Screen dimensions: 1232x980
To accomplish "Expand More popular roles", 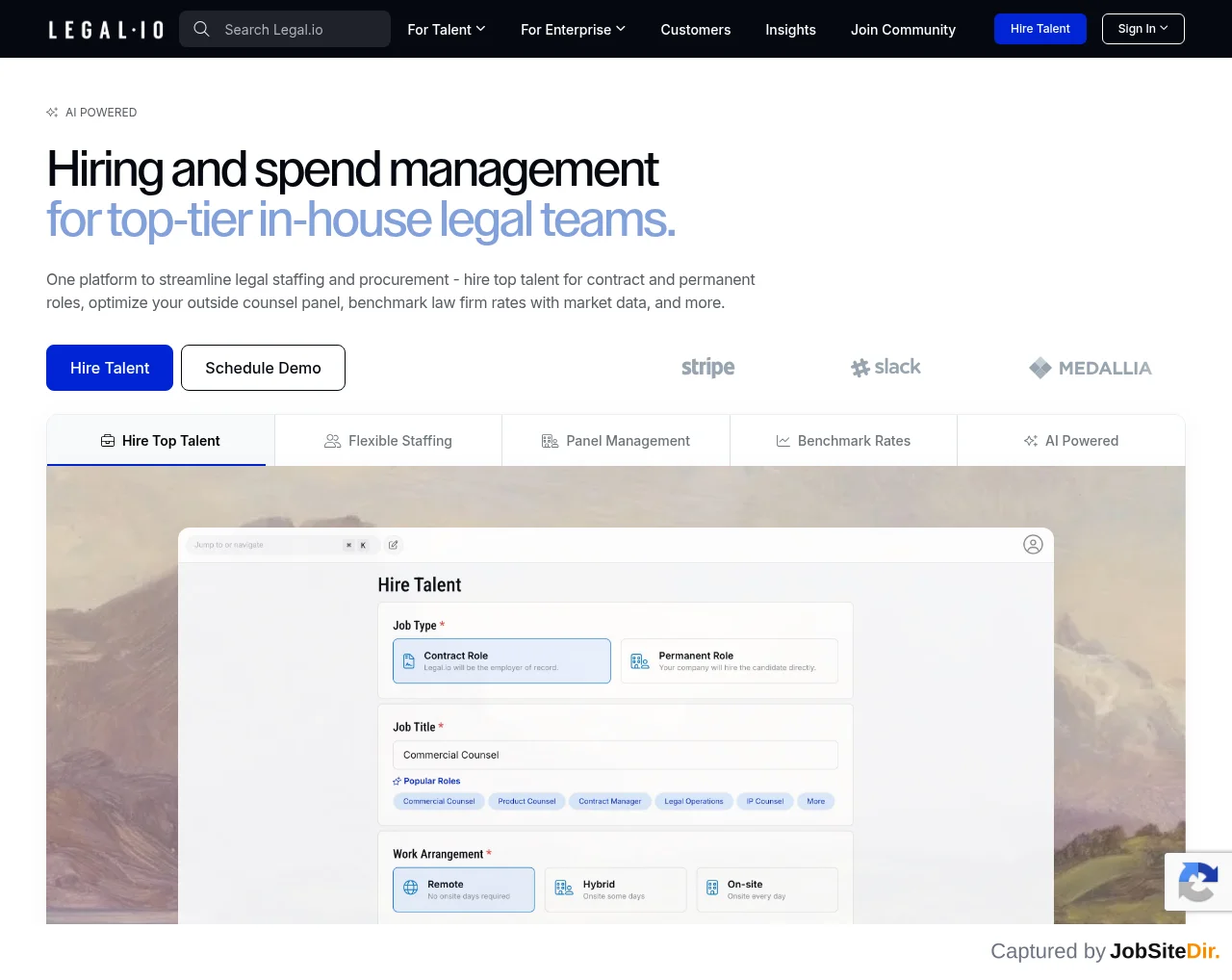I will click(x=816, y=801).
